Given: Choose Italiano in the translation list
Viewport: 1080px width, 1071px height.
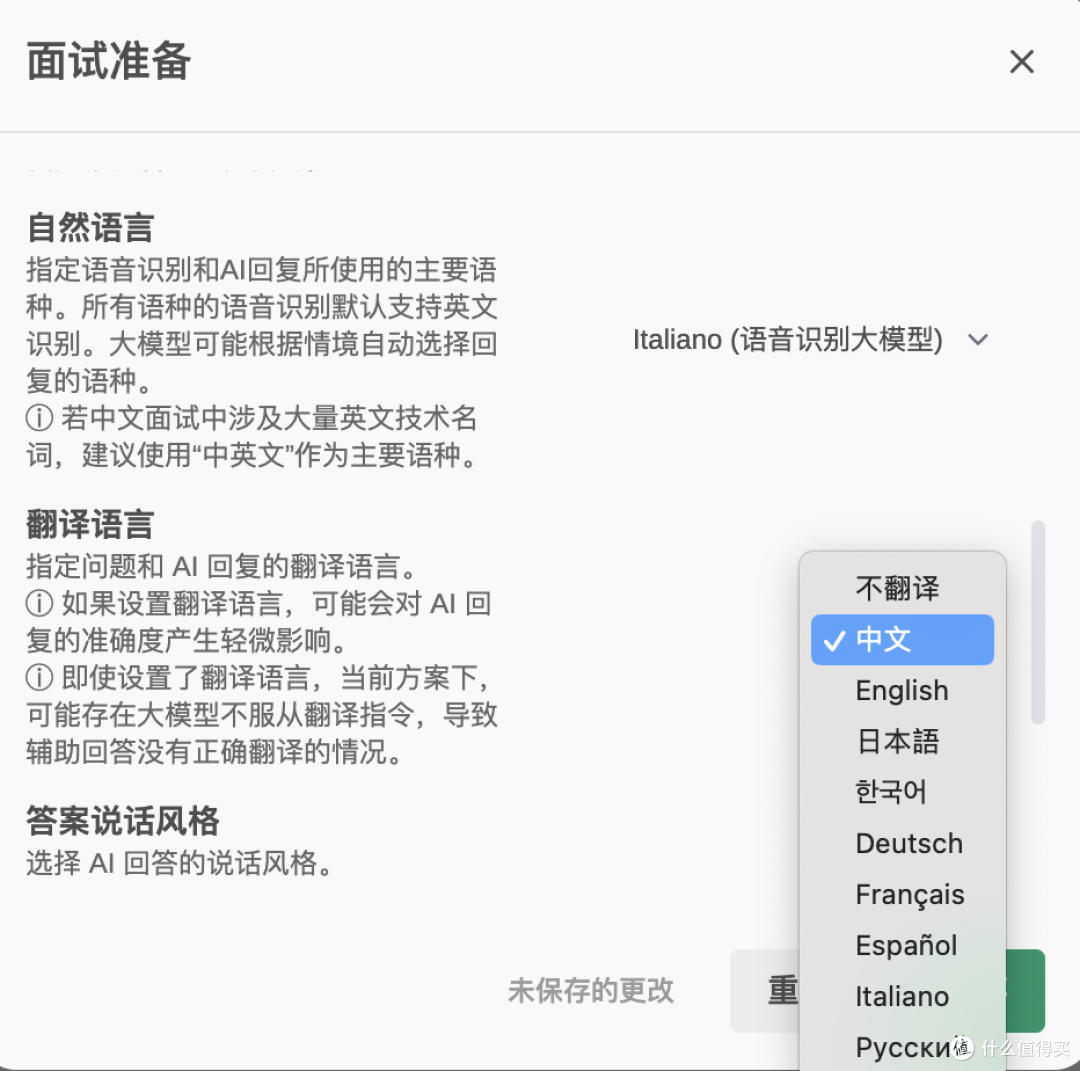Looking at the screenshot, I should tap(902, 997).
